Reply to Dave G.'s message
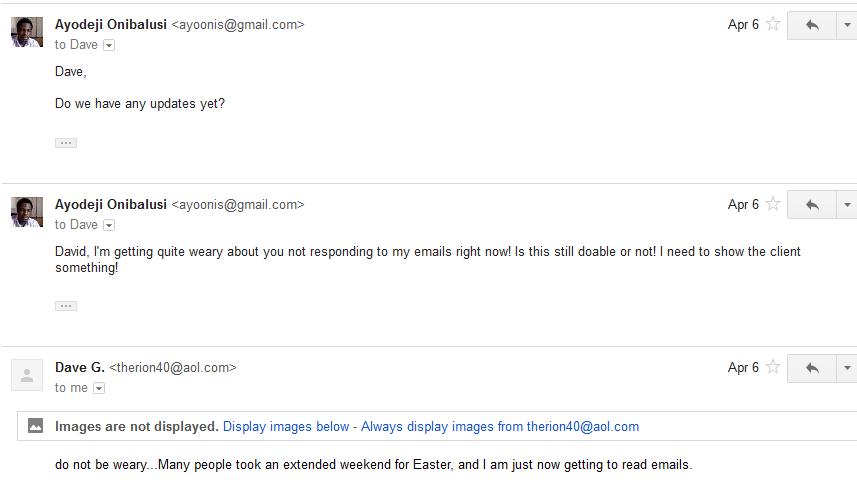The width and height of the screenshot is (857, 503). click(812, 368)
